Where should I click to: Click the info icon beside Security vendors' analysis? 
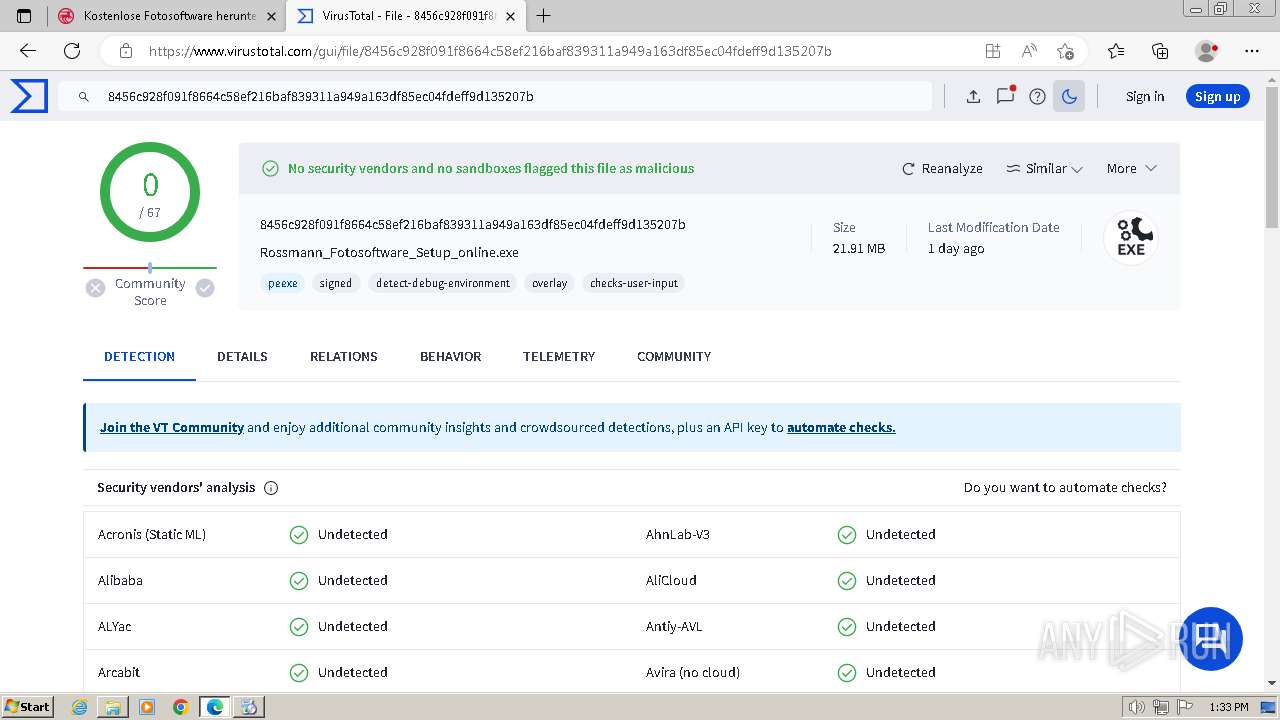(271, 488)
